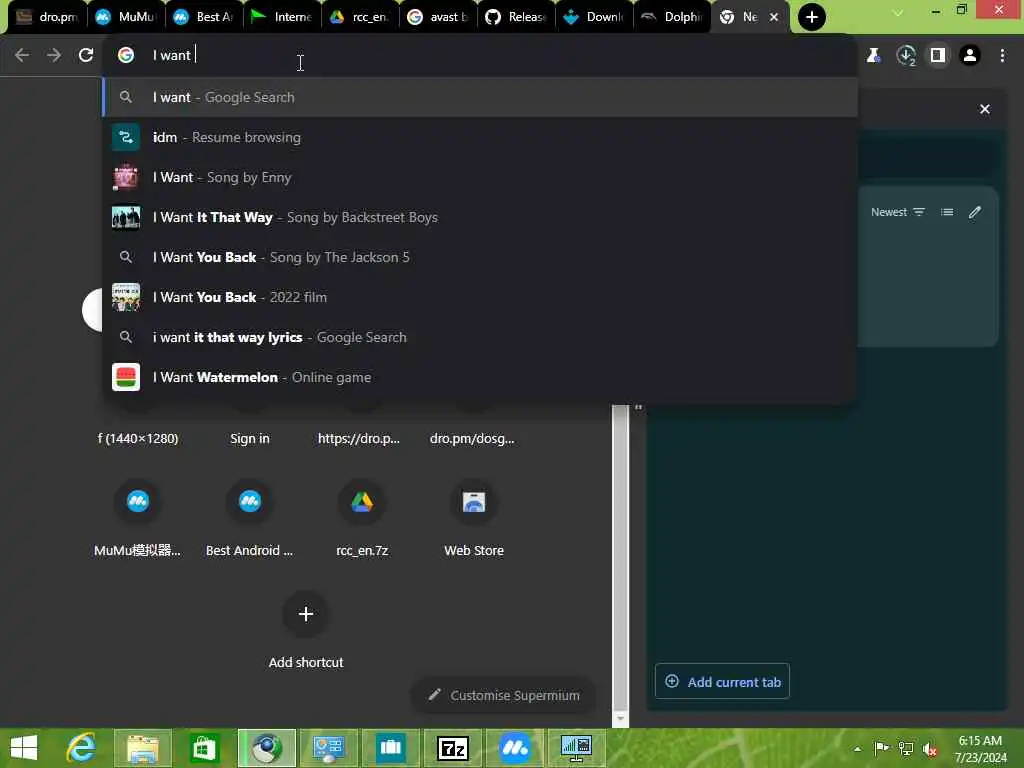Show hidden tray icons arrow
Screen dimensions: 1024x768
[857, 749]
